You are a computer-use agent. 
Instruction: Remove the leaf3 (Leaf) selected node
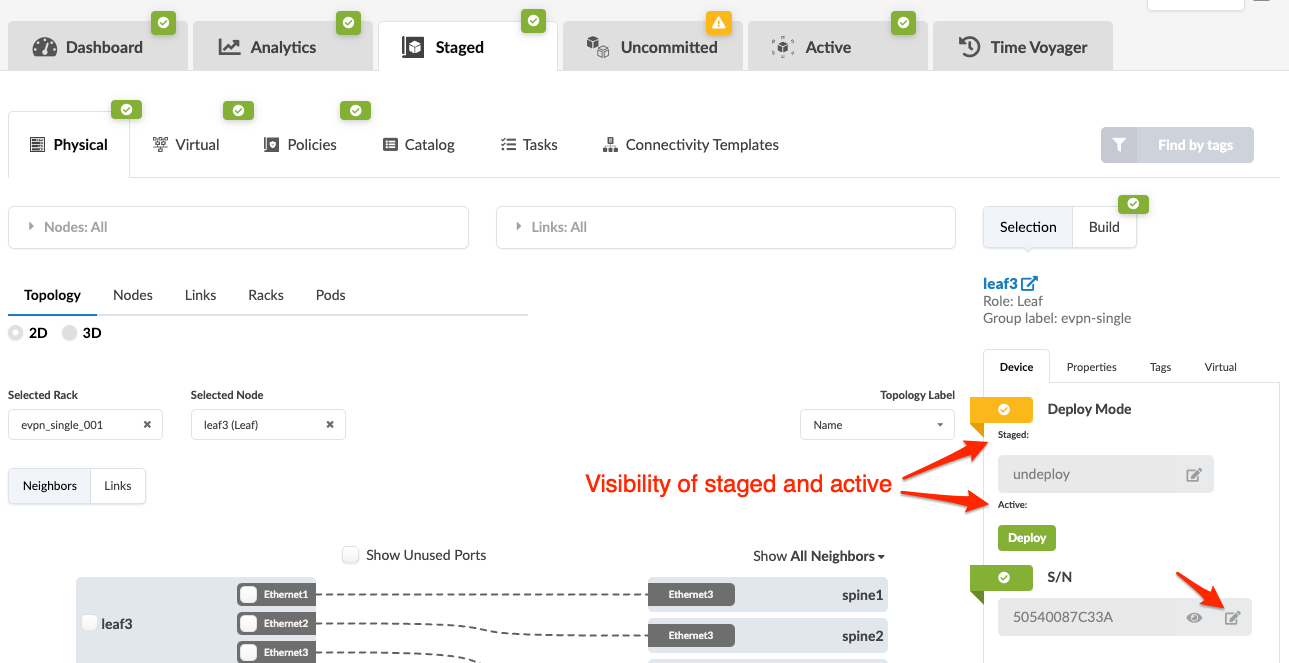click(x=330, y=425)
